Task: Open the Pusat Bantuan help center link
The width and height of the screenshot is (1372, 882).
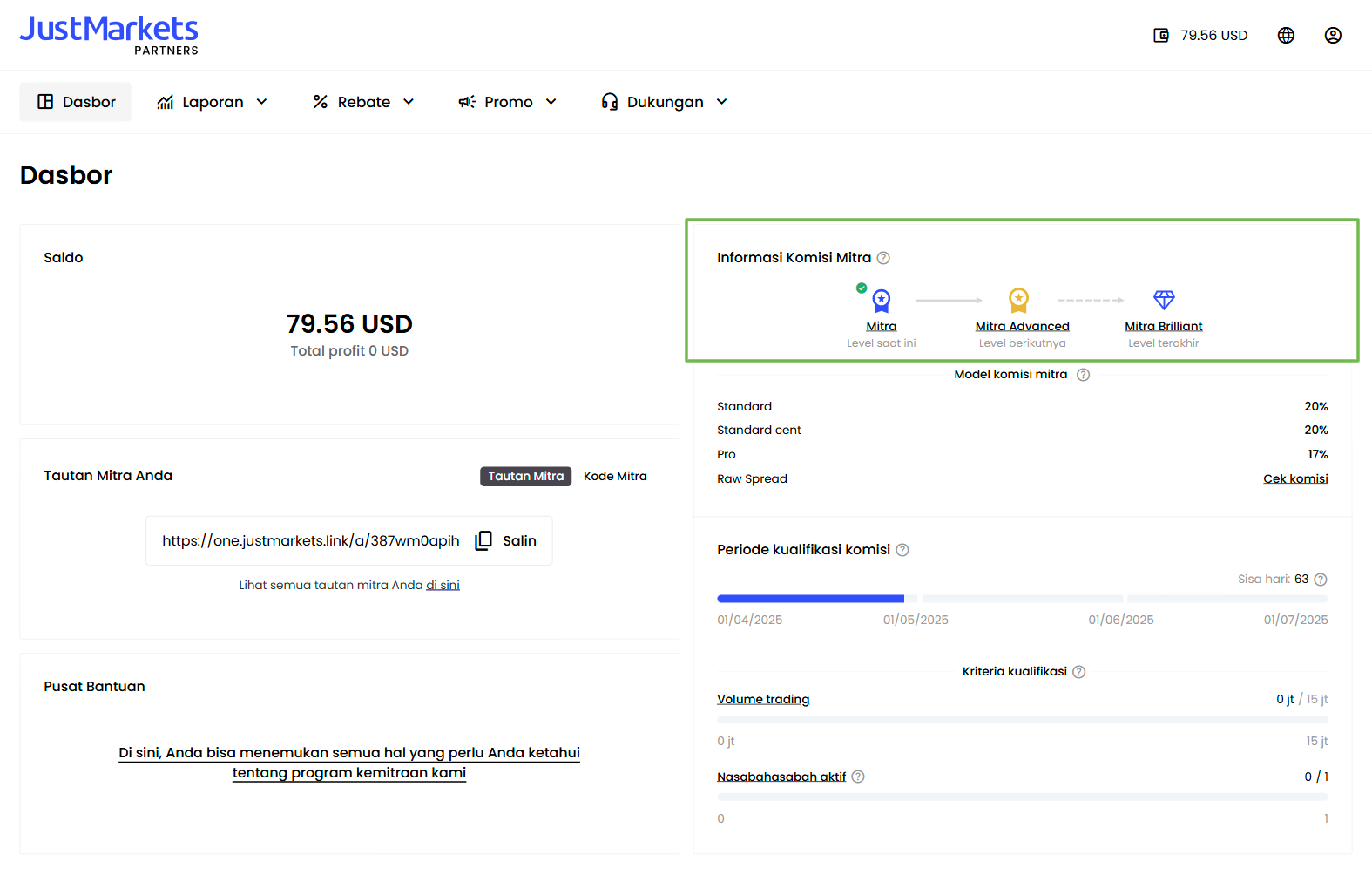Action: [349, 763]
